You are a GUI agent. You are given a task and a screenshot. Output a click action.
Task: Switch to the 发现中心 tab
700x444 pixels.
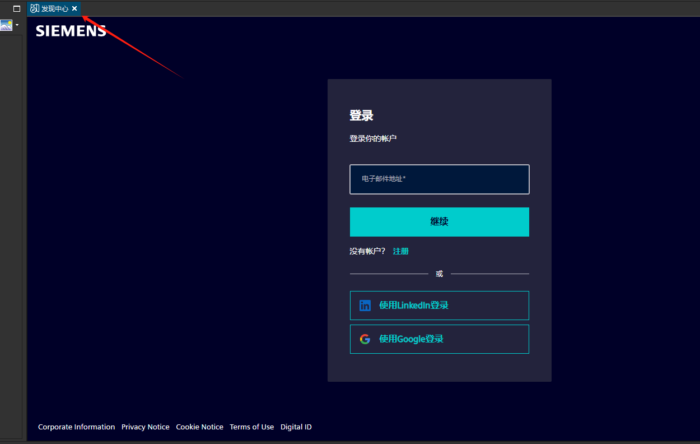pos(54,8)
